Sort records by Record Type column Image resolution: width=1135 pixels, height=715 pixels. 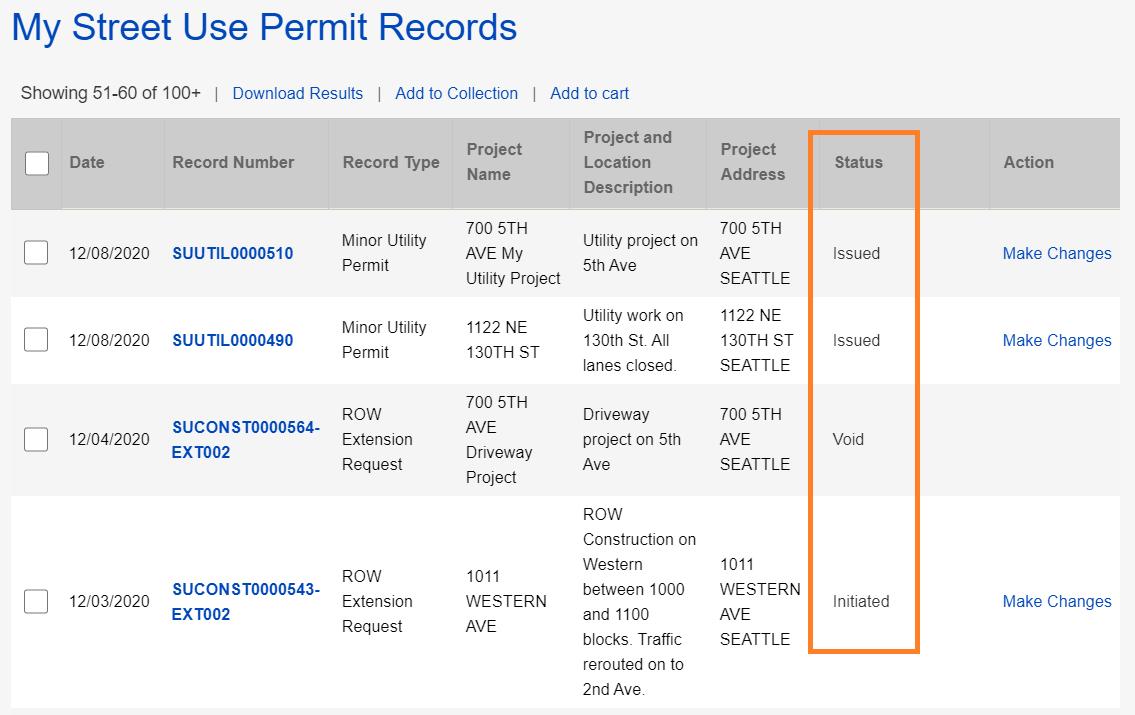390,162
